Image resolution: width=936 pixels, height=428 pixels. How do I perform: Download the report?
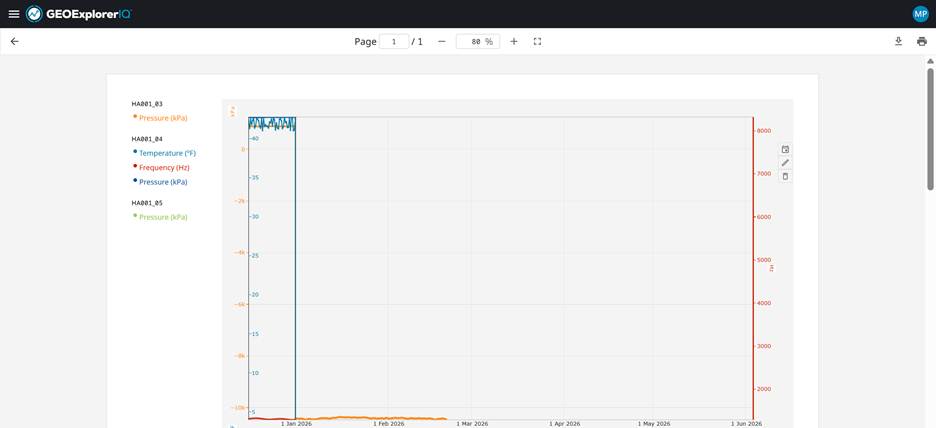pos(898,41)
